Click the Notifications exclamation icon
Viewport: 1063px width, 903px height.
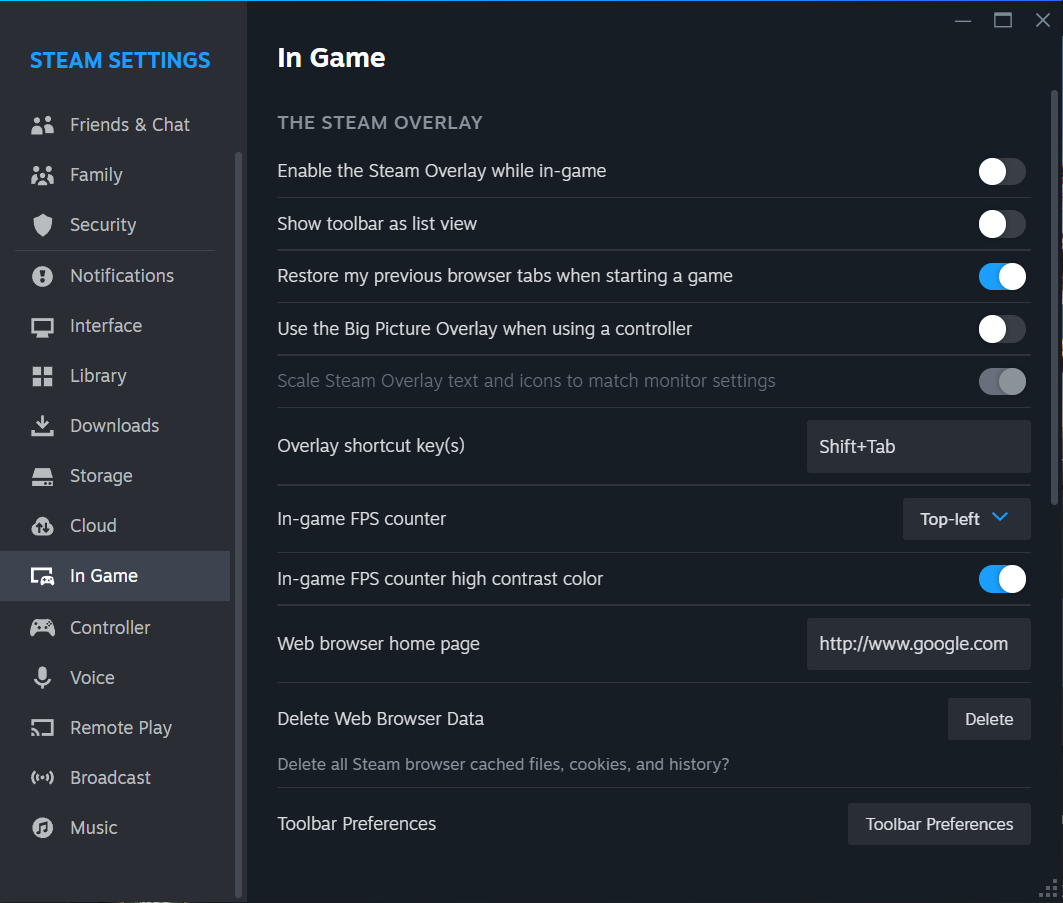point(42,276)
